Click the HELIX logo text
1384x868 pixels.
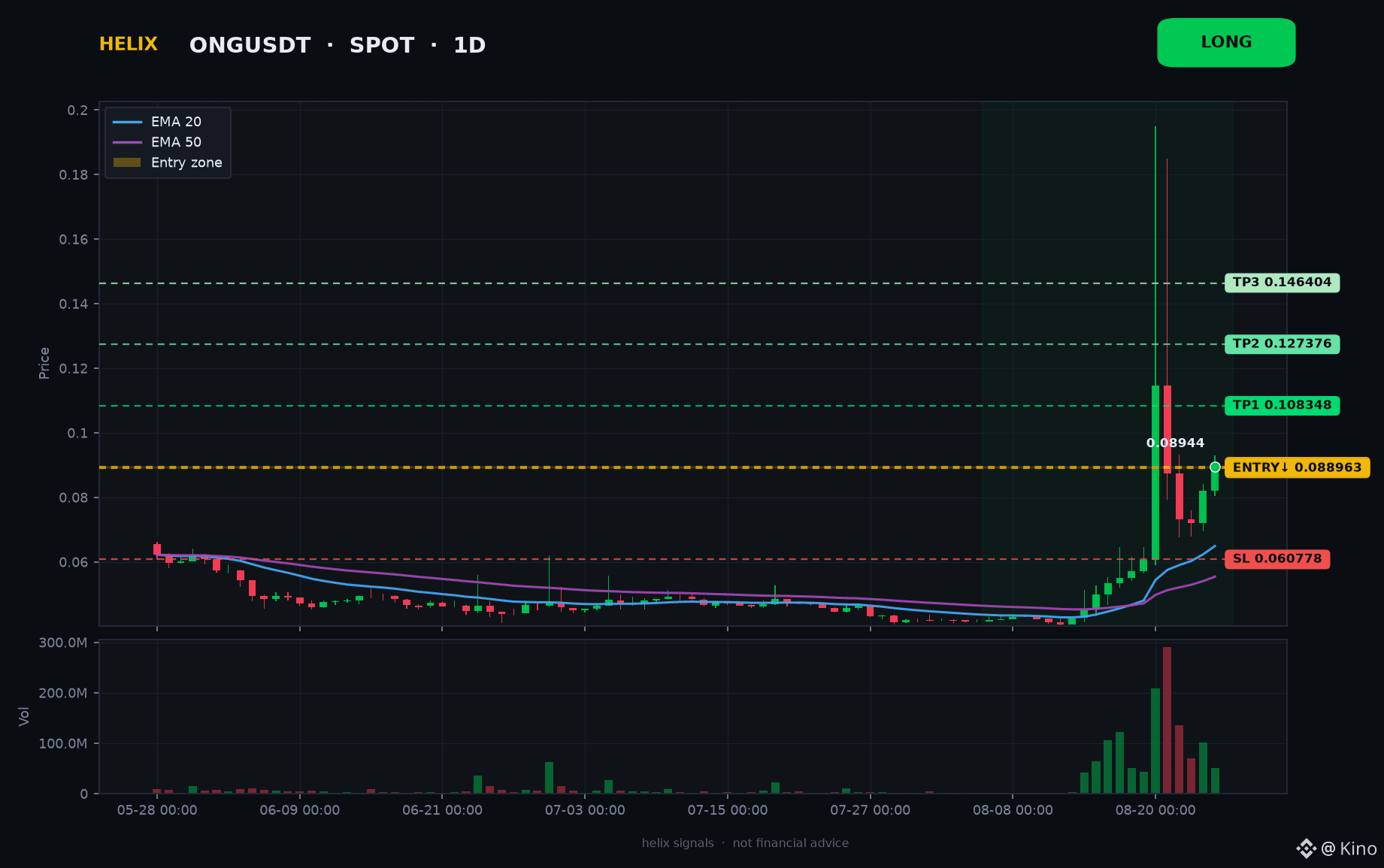pos(129,44)
